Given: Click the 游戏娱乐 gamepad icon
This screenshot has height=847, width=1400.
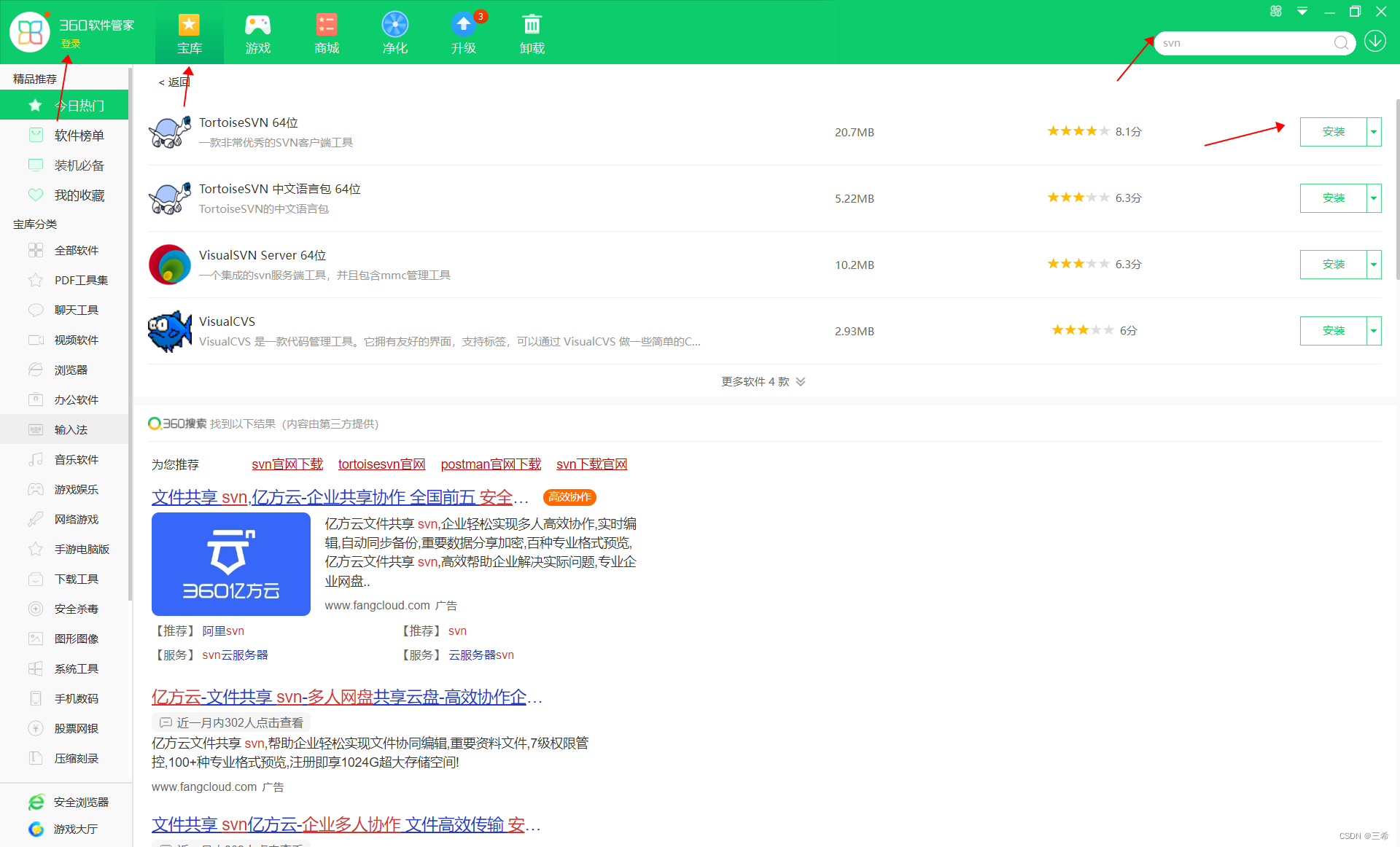Looking at the screenshot, I should 35,489.
